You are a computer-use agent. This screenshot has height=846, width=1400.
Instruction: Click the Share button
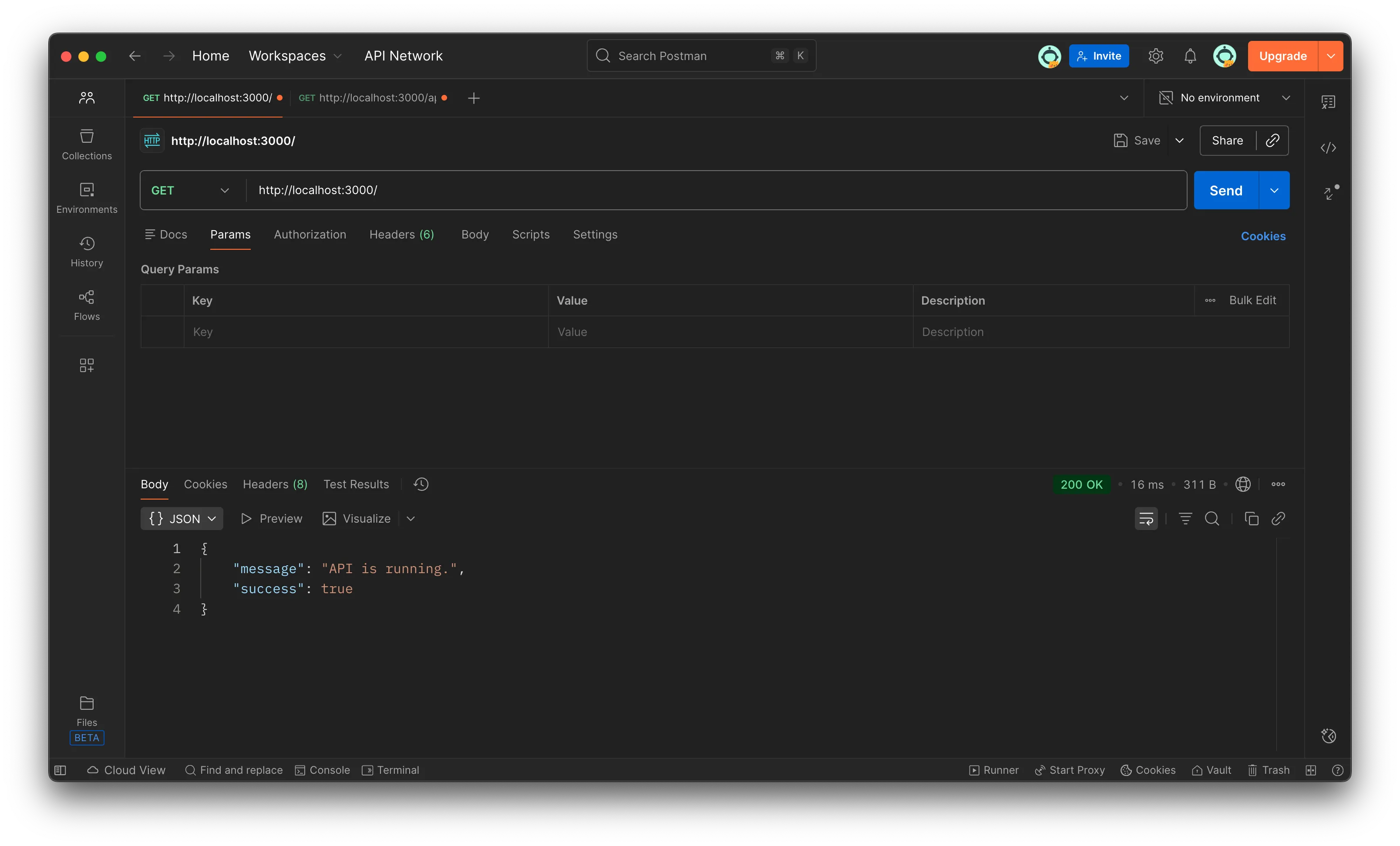(x=1227, y=140)
